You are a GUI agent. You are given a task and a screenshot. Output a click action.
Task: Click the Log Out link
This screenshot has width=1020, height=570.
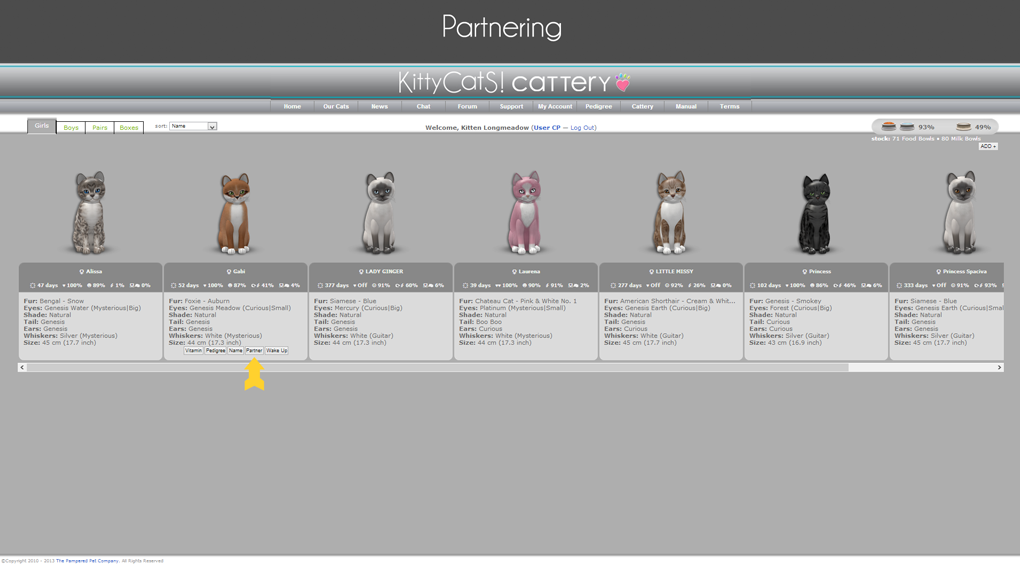pos(582,128)
